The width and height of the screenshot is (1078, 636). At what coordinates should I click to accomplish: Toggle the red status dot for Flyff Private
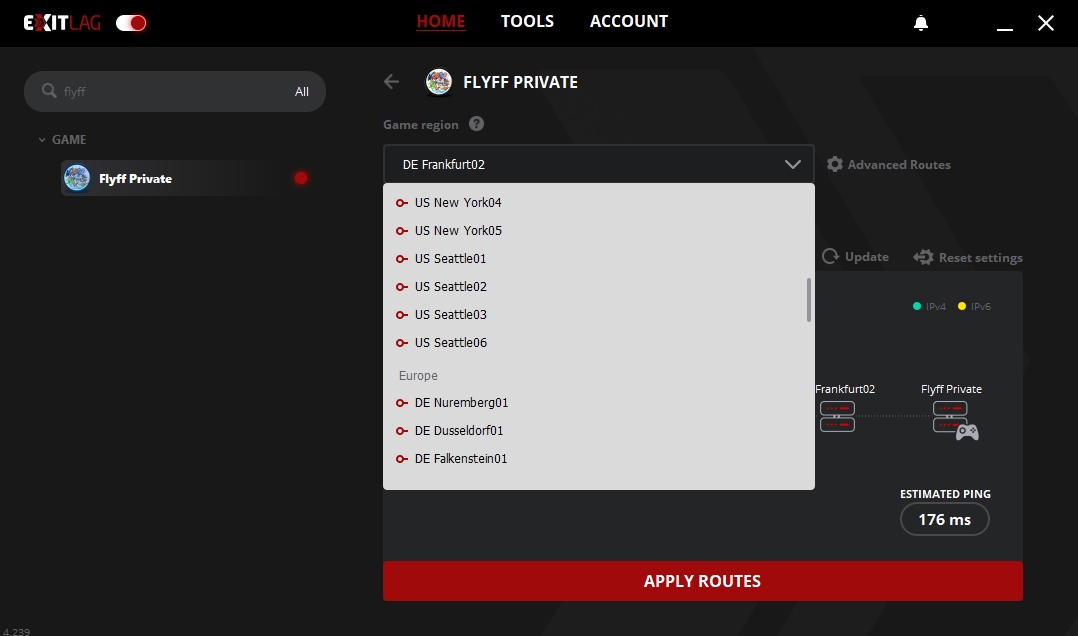click(x=301, y=178)
